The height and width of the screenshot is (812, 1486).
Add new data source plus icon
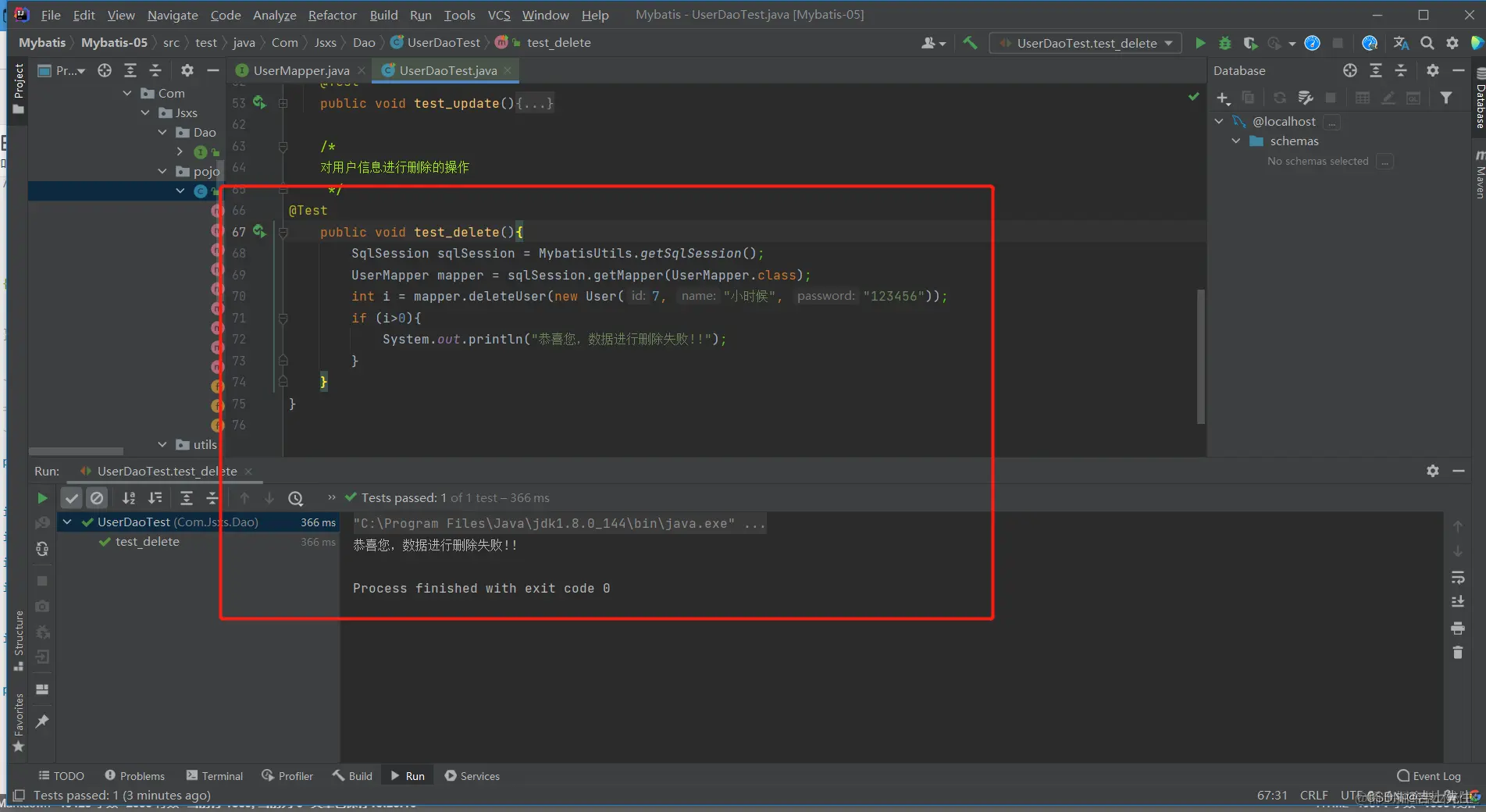click(x=1223, y=98)
